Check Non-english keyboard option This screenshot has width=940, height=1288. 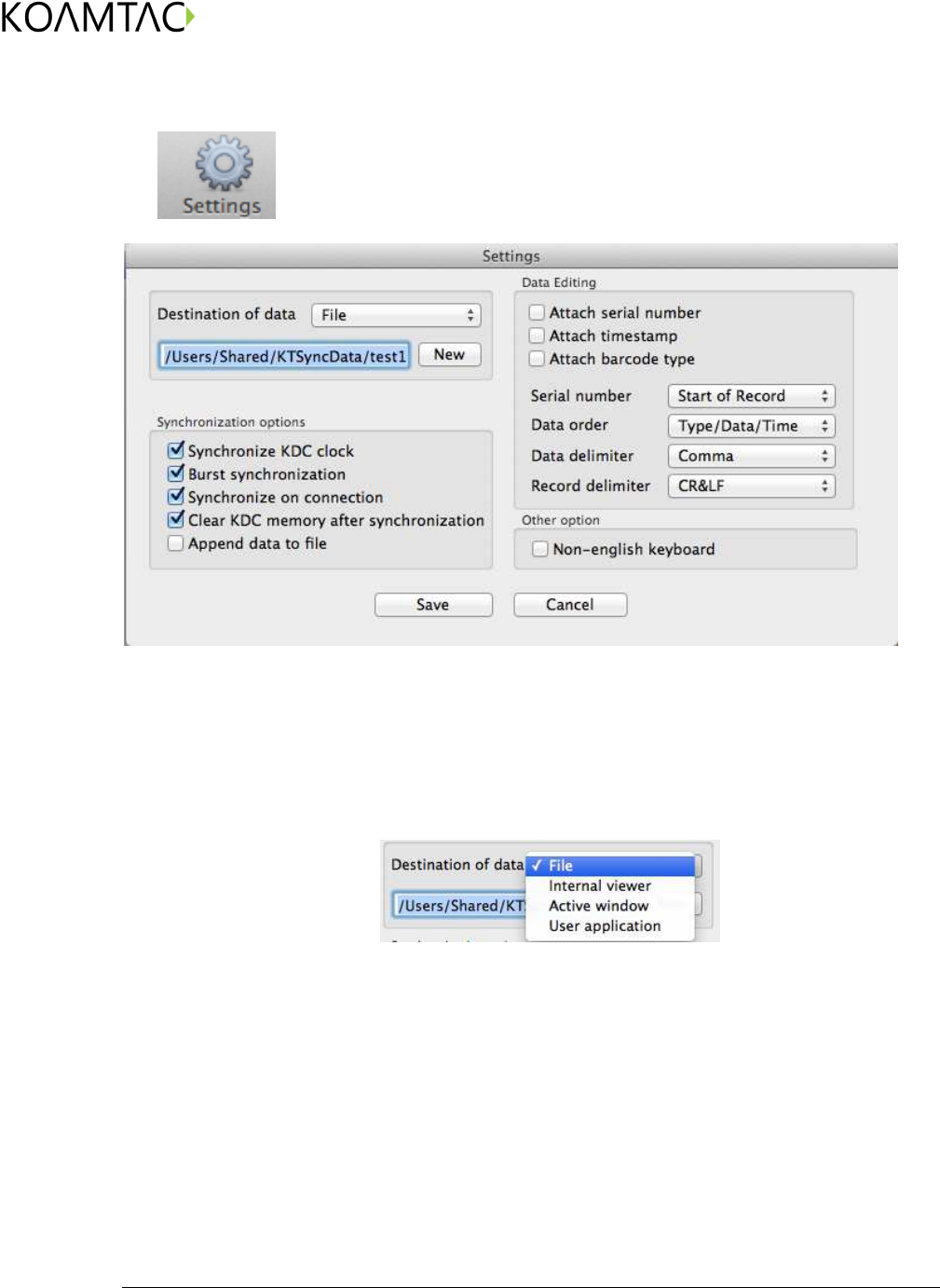point(539,549)
